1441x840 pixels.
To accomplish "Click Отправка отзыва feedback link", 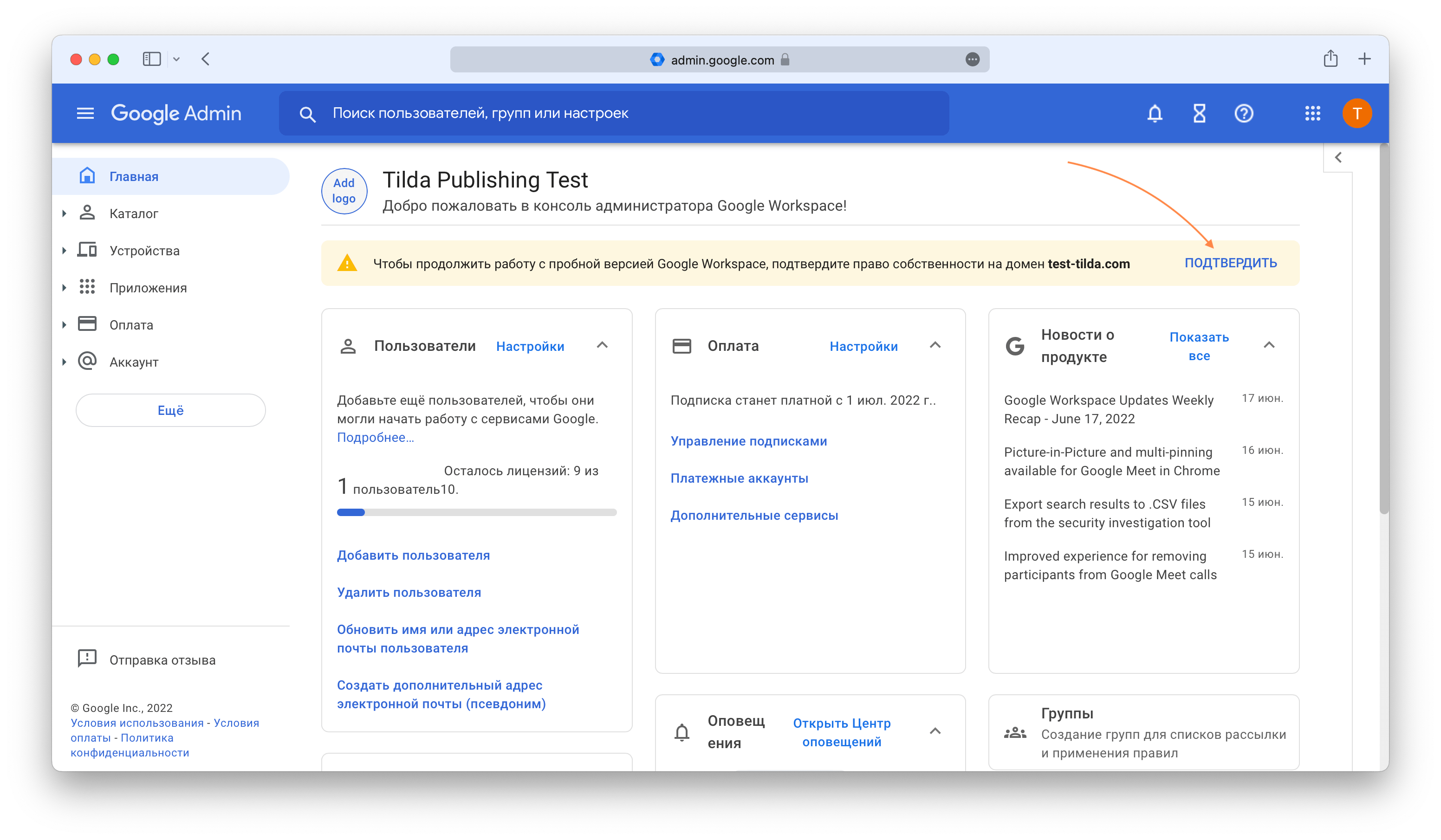I will 162,660.
